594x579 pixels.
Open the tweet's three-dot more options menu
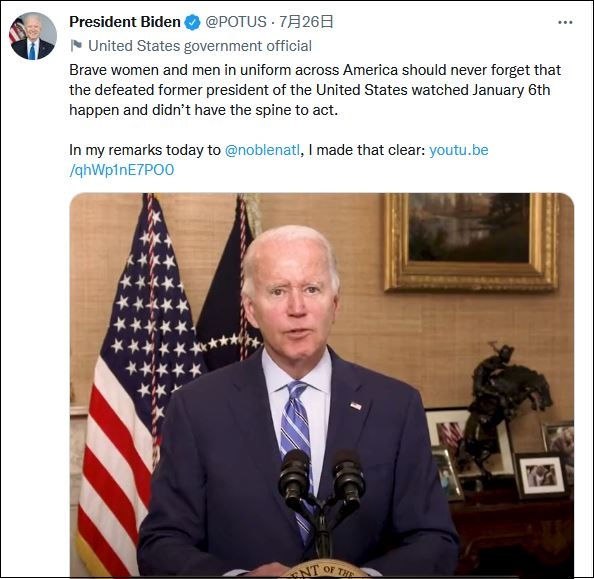pyautogui.click(x=565, y=22)
